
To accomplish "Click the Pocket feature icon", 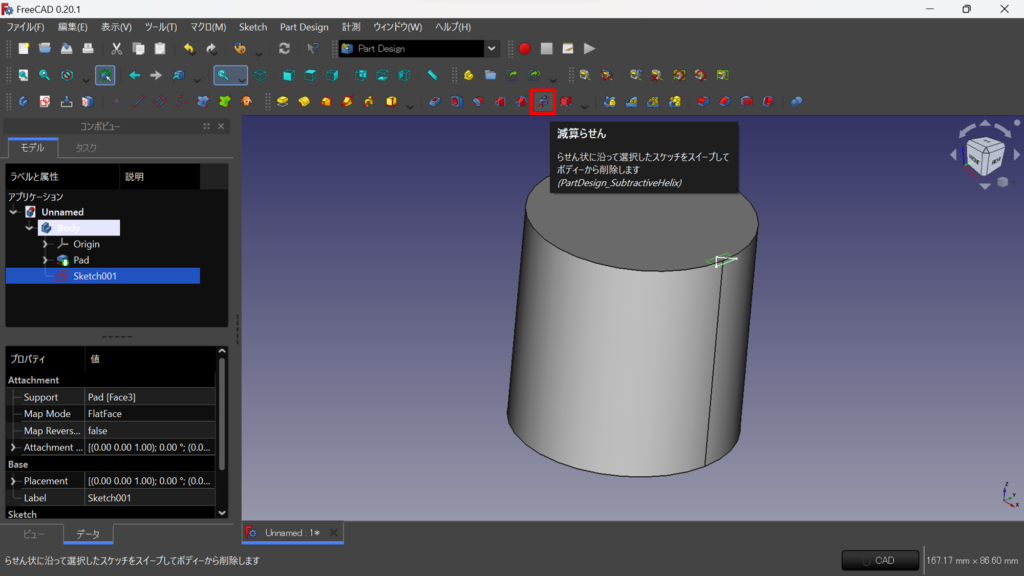I will (435, 101).
